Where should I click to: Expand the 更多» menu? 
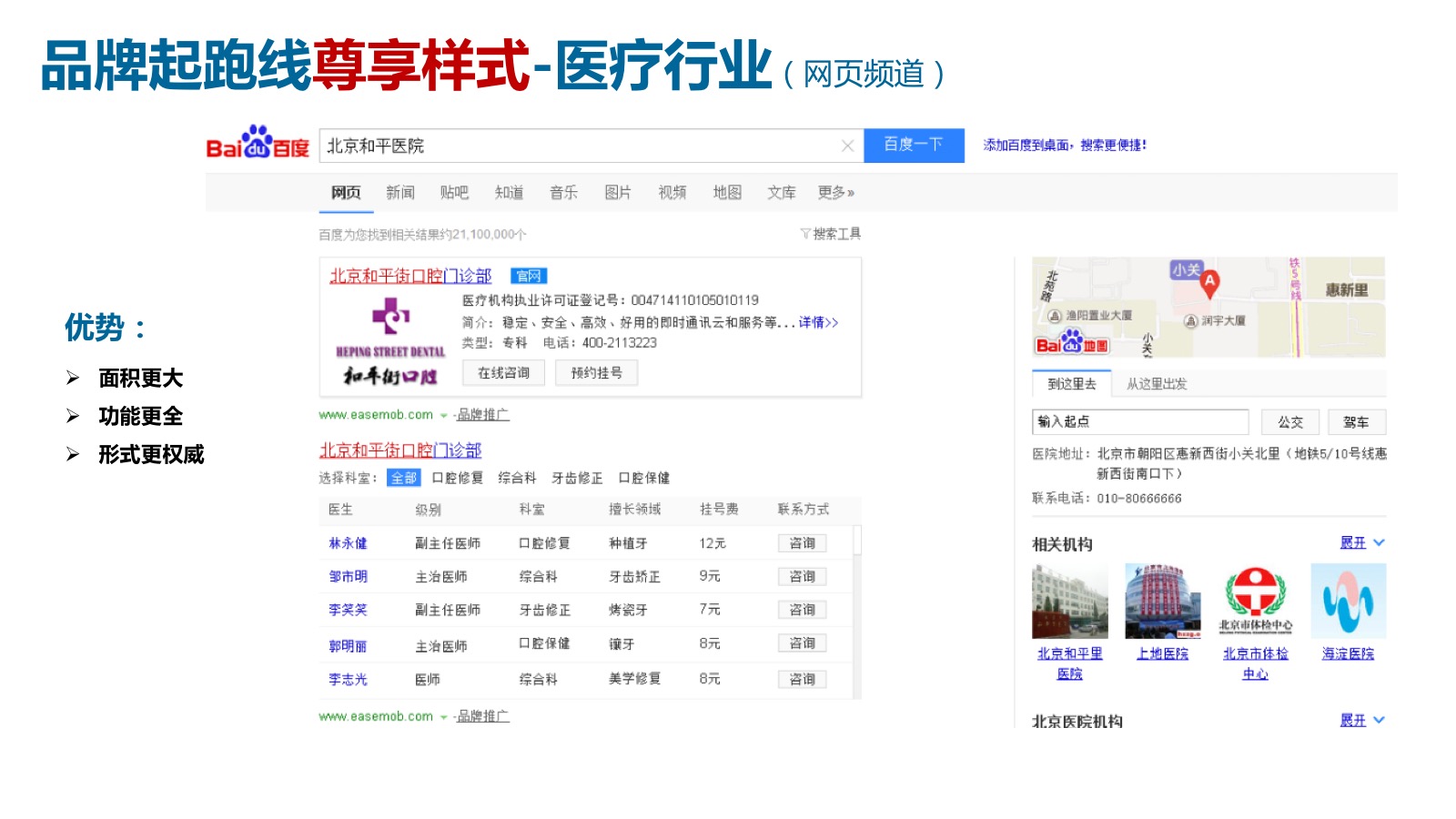(x=835, y=192)
